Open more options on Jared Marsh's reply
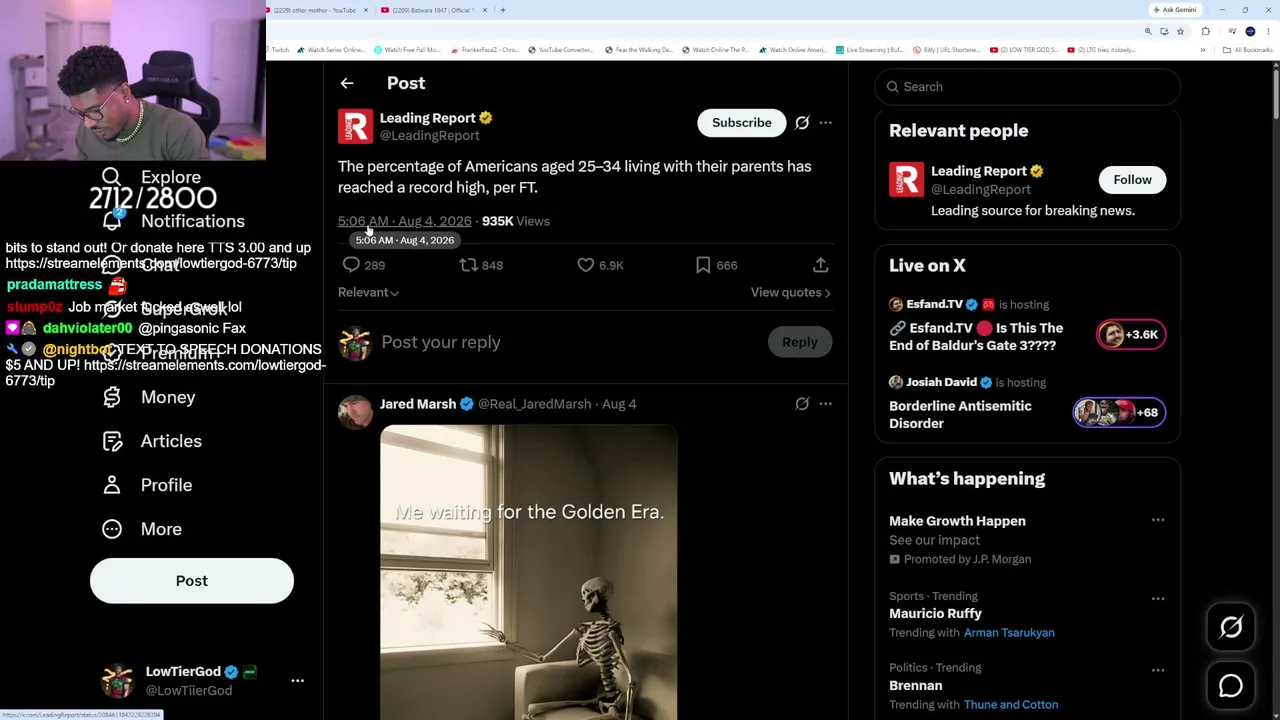Screen dimensions: 1280x720 point(825,404)
